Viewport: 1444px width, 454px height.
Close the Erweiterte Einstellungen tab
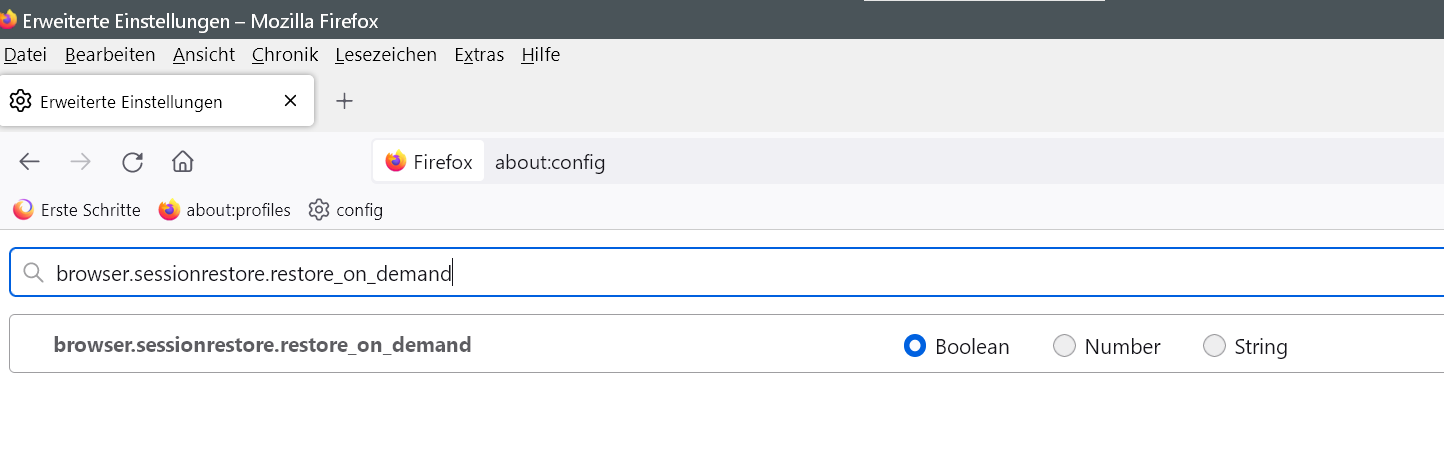pyautogui.click(x=290, y=101)
